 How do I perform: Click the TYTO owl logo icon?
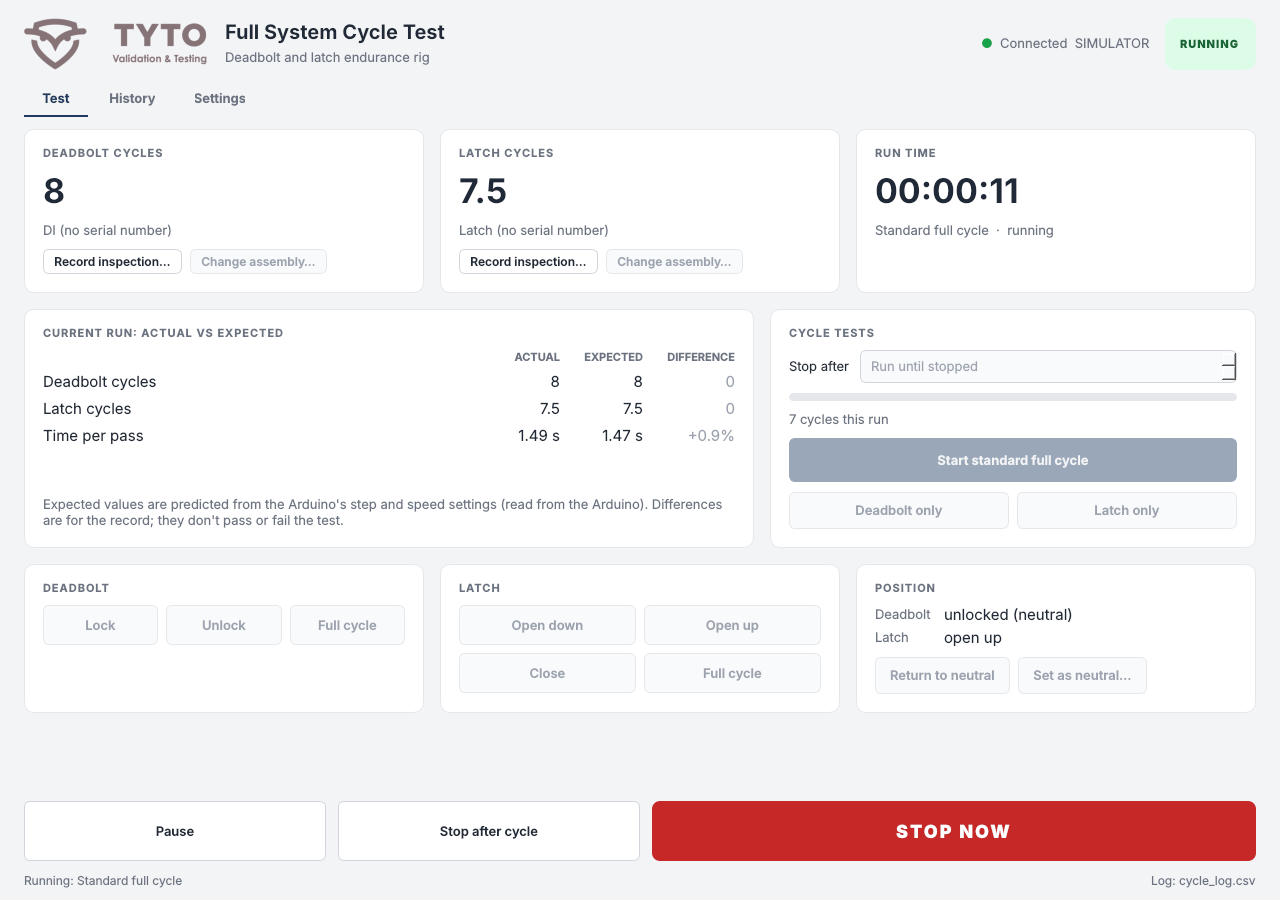pos(55,44)
